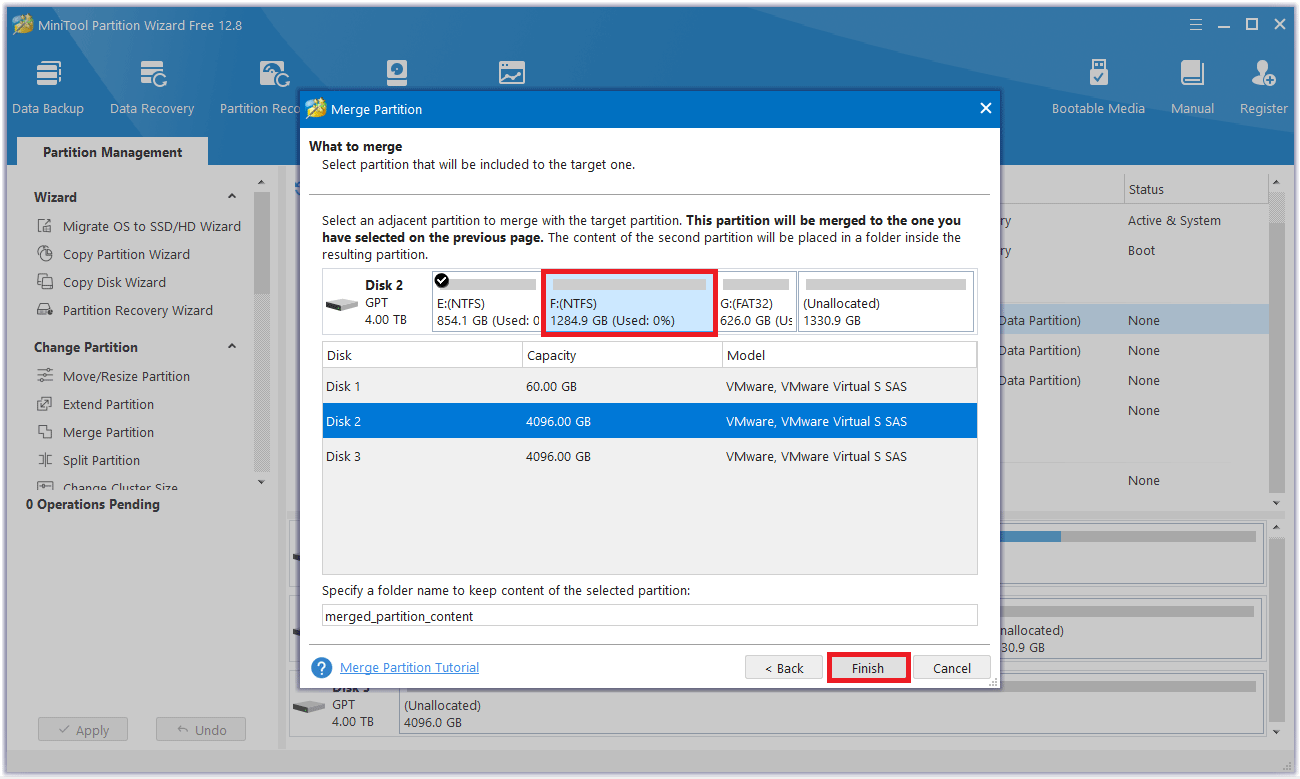Close the Merge Partition dialog
The image size is (1300, 779).
click(985, 109)
